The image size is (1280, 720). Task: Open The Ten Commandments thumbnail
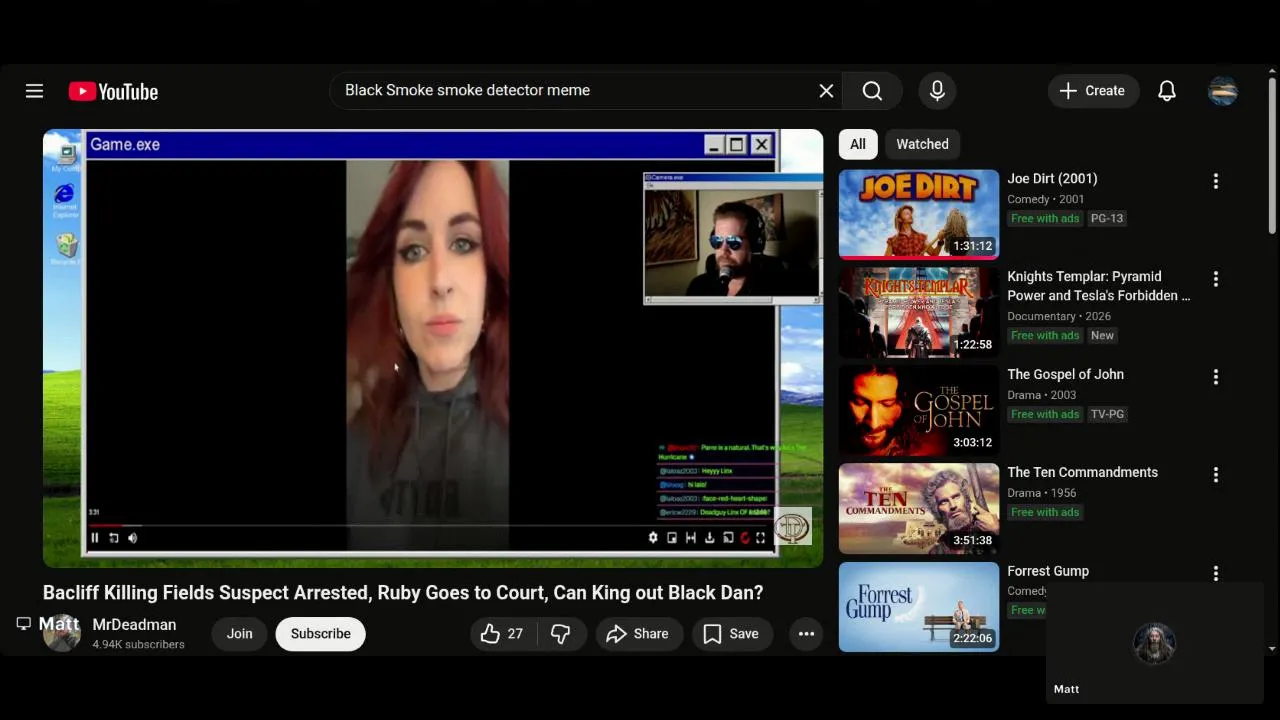pos(919,508)
